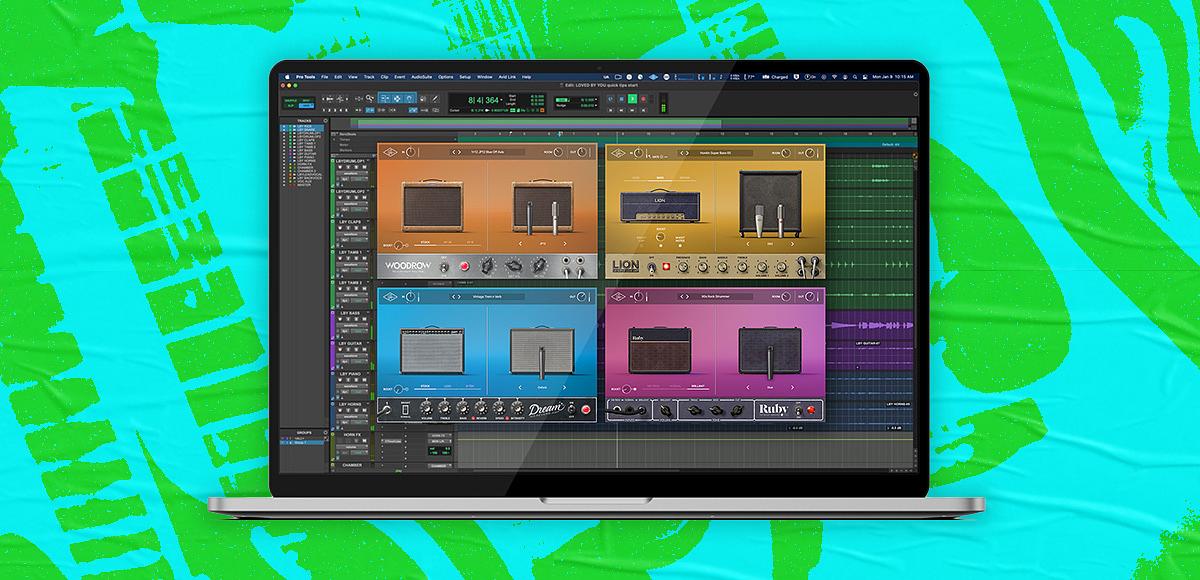
Task: Select the Pencil tool
Action: (435, 98)
